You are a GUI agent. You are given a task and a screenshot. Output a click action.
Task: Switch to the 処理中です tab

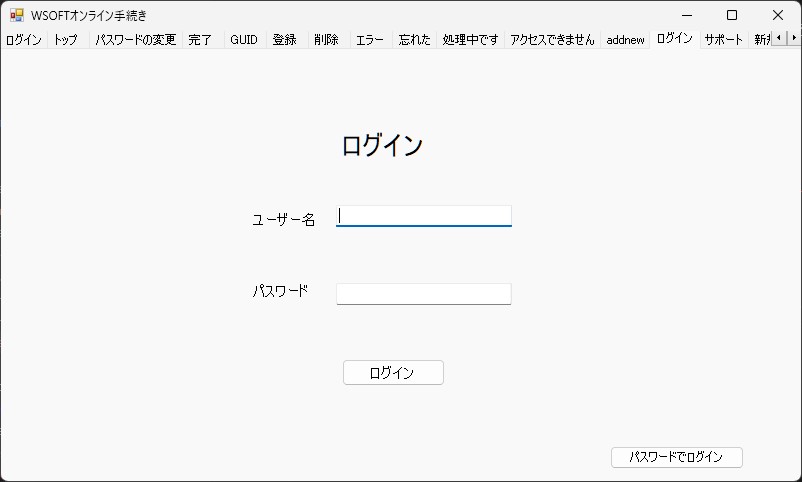click(470, 40)
